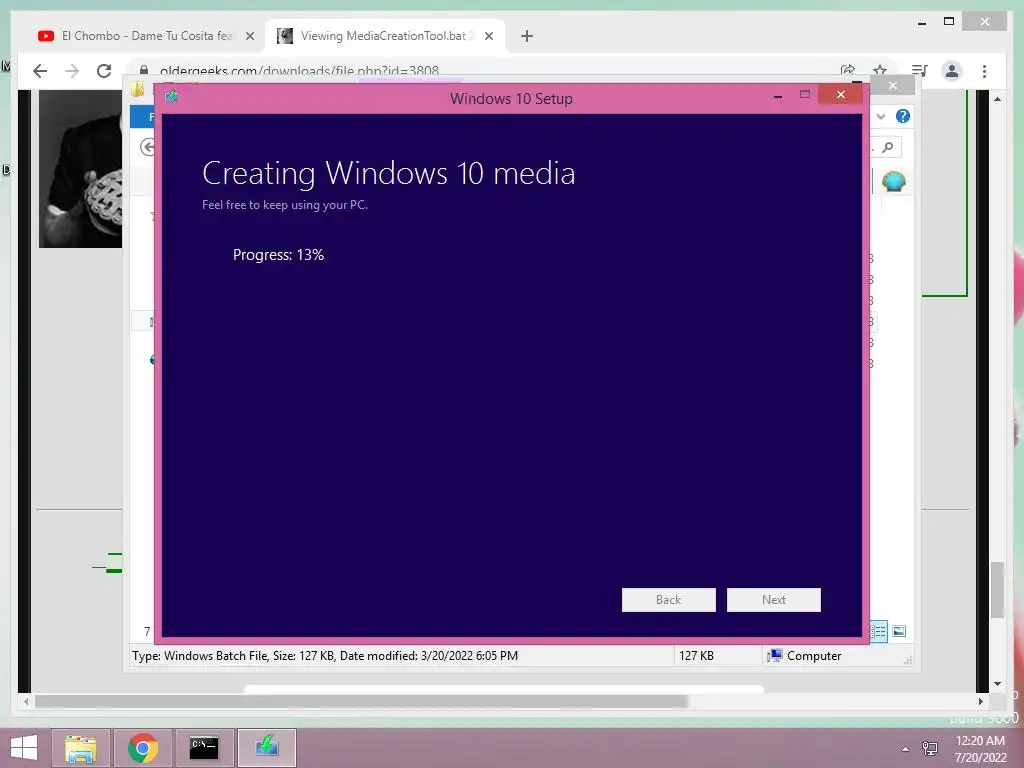Click the lock site info icon
This screenshot has width=1024, height=768.
click(144, 71)
